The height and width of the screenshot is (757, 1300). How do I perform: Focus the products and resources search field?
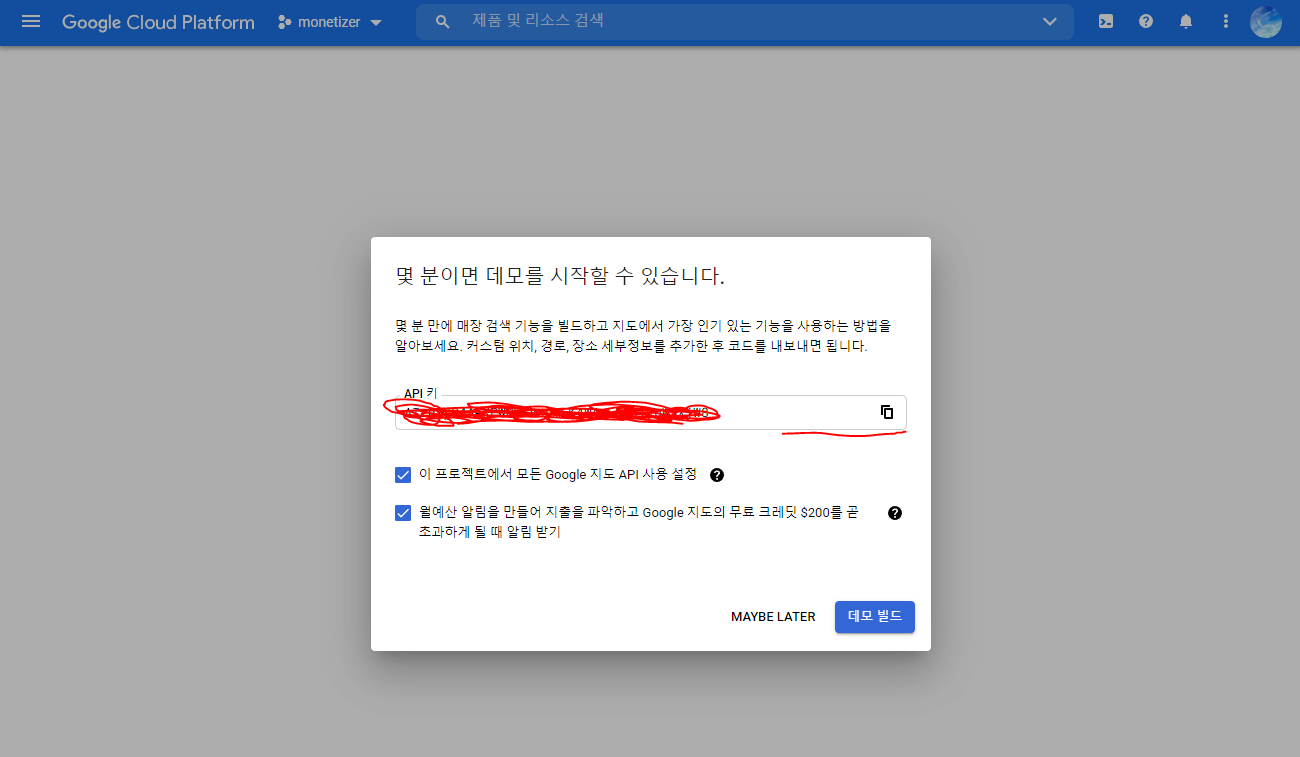(745, 21)
